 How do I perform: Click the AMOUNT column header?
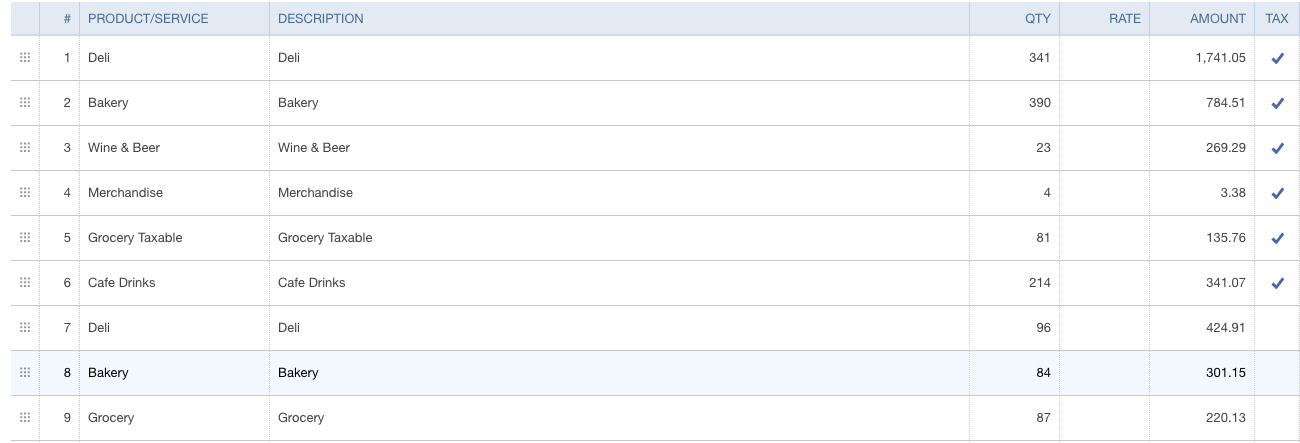[x=1217, y=18]
